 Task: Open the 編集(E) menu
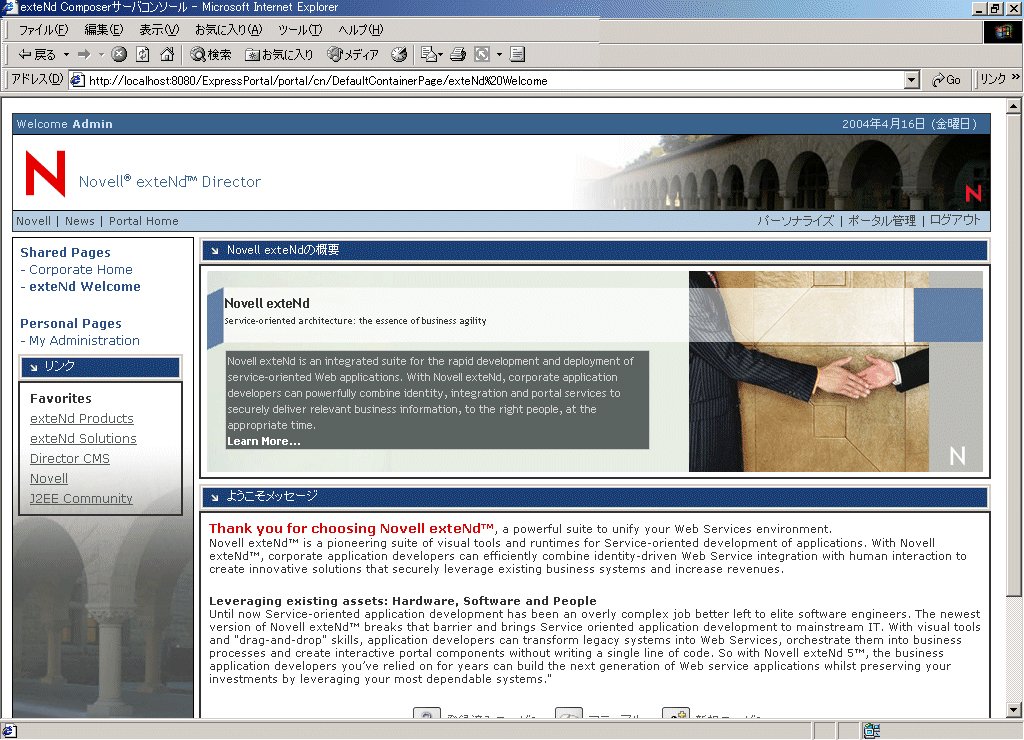[x=104, y=30]
